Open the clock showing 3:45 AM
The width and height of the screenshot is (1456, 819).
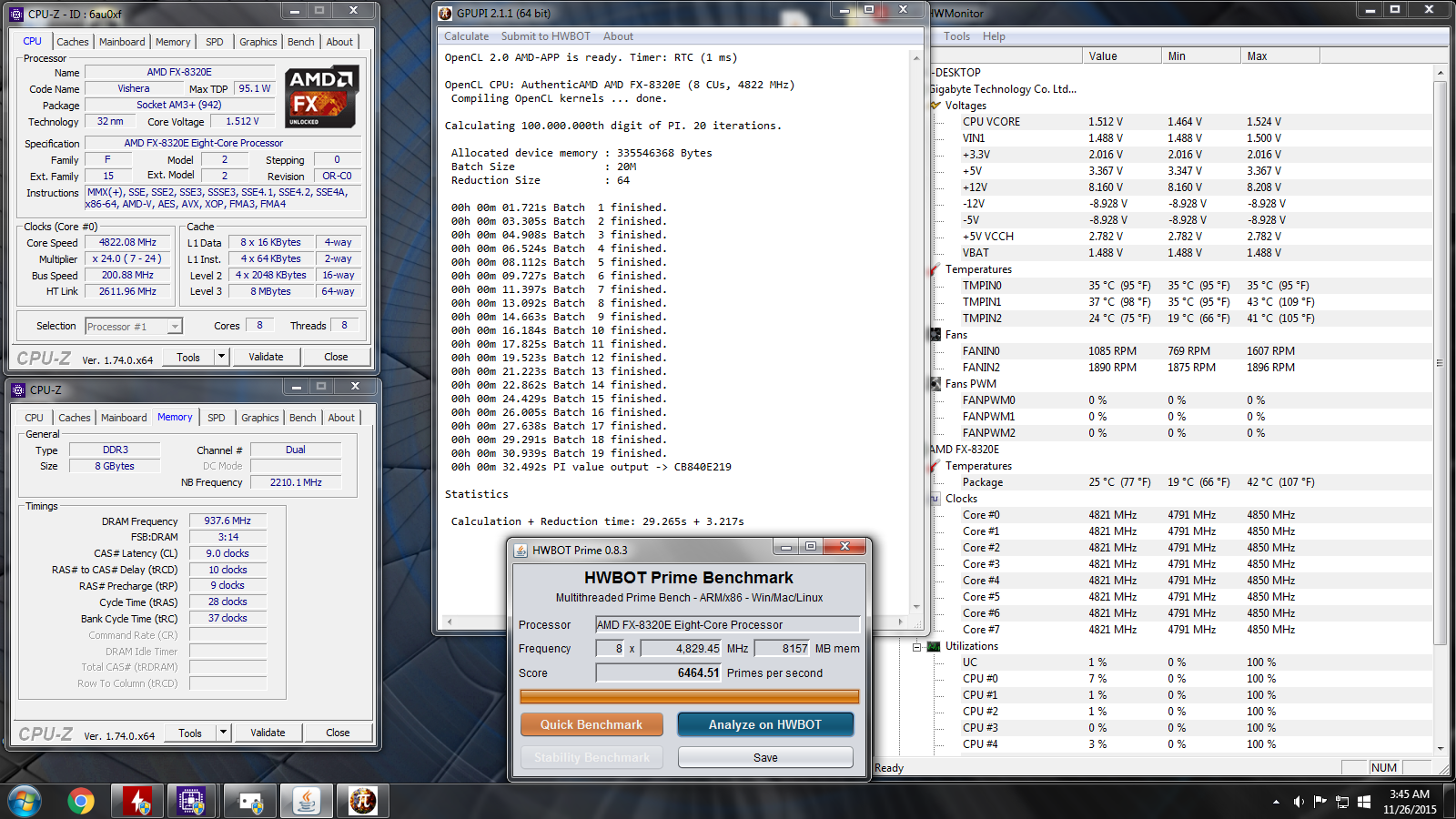(1410, 802)
